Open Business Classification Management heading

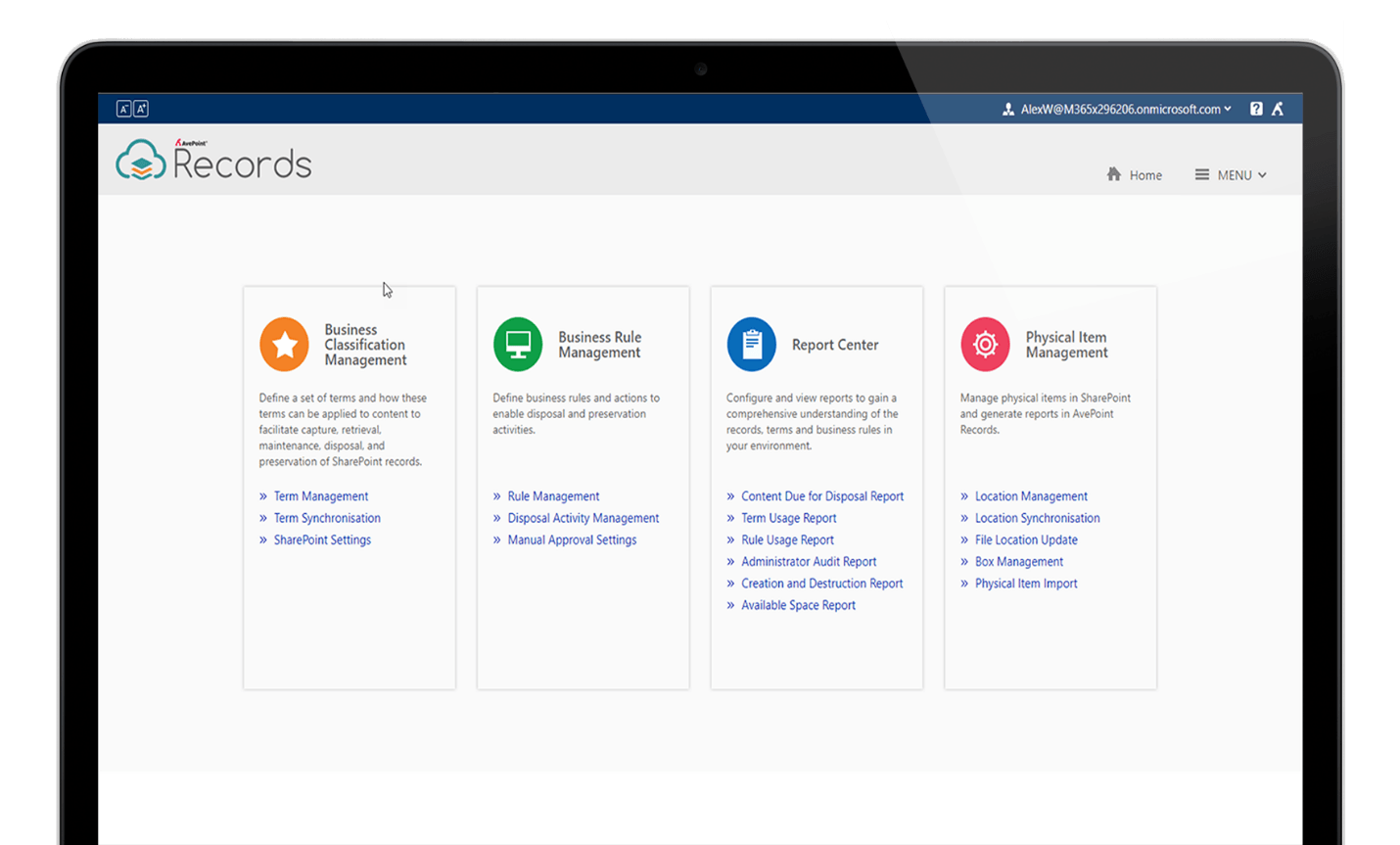(365, 345)
